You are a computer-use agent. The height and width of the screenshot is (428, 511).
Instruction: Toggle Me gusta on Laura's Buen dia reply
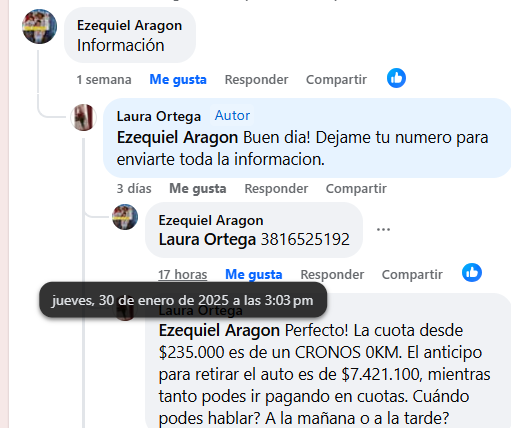[x=198, y=189]
